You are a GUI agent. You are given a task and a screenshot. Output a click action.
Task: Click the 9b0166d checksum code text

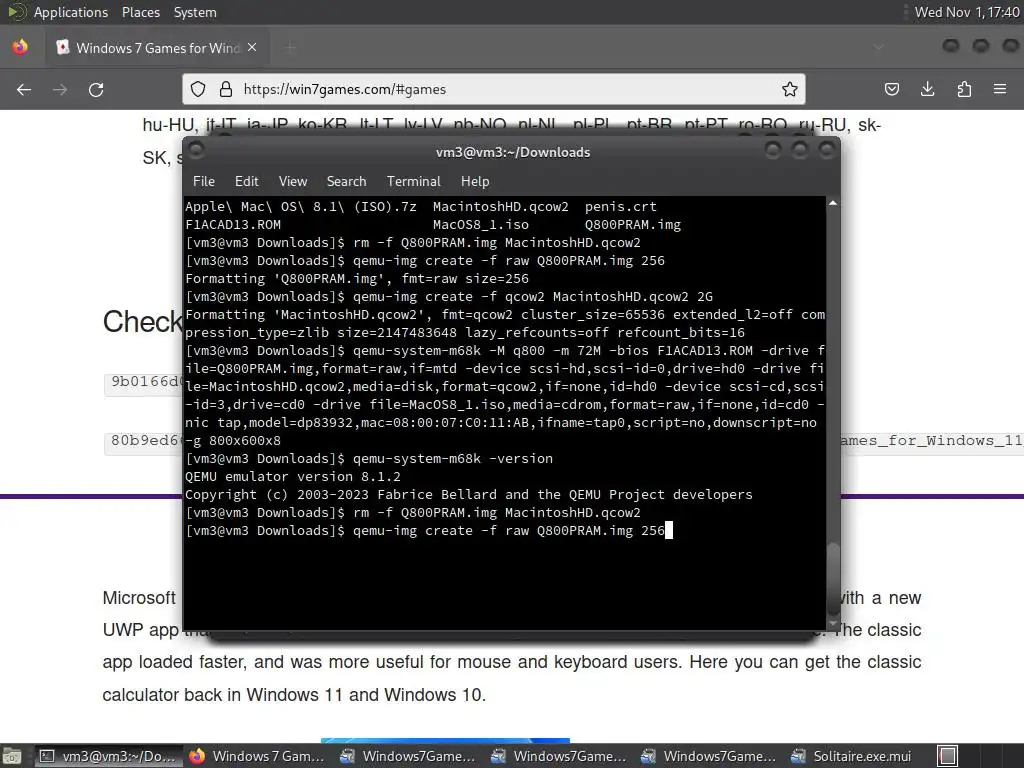click(145, 381)
